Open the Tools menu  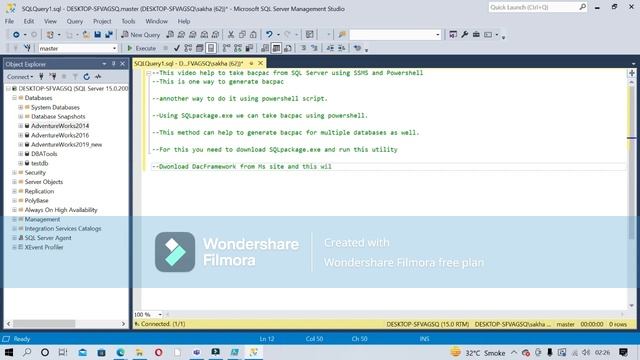pyautogui.click(x=128, y=21)
